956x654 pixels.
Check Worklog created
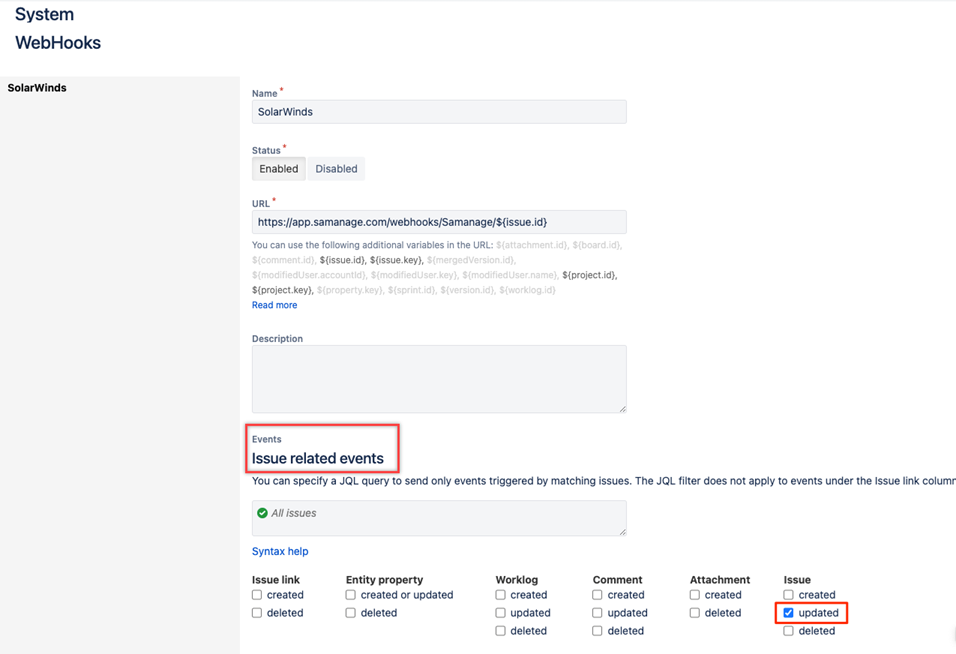click(501, 595)
